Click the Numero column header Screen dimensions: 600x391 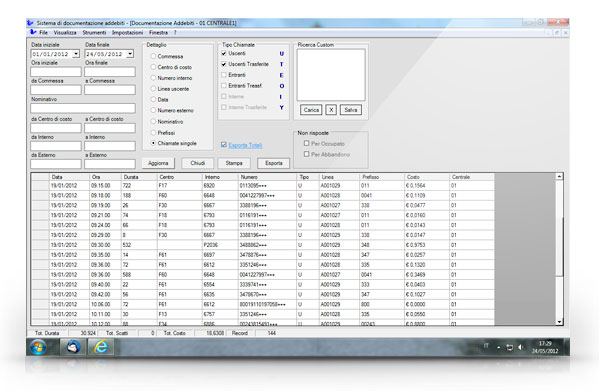tap(267, 177)
